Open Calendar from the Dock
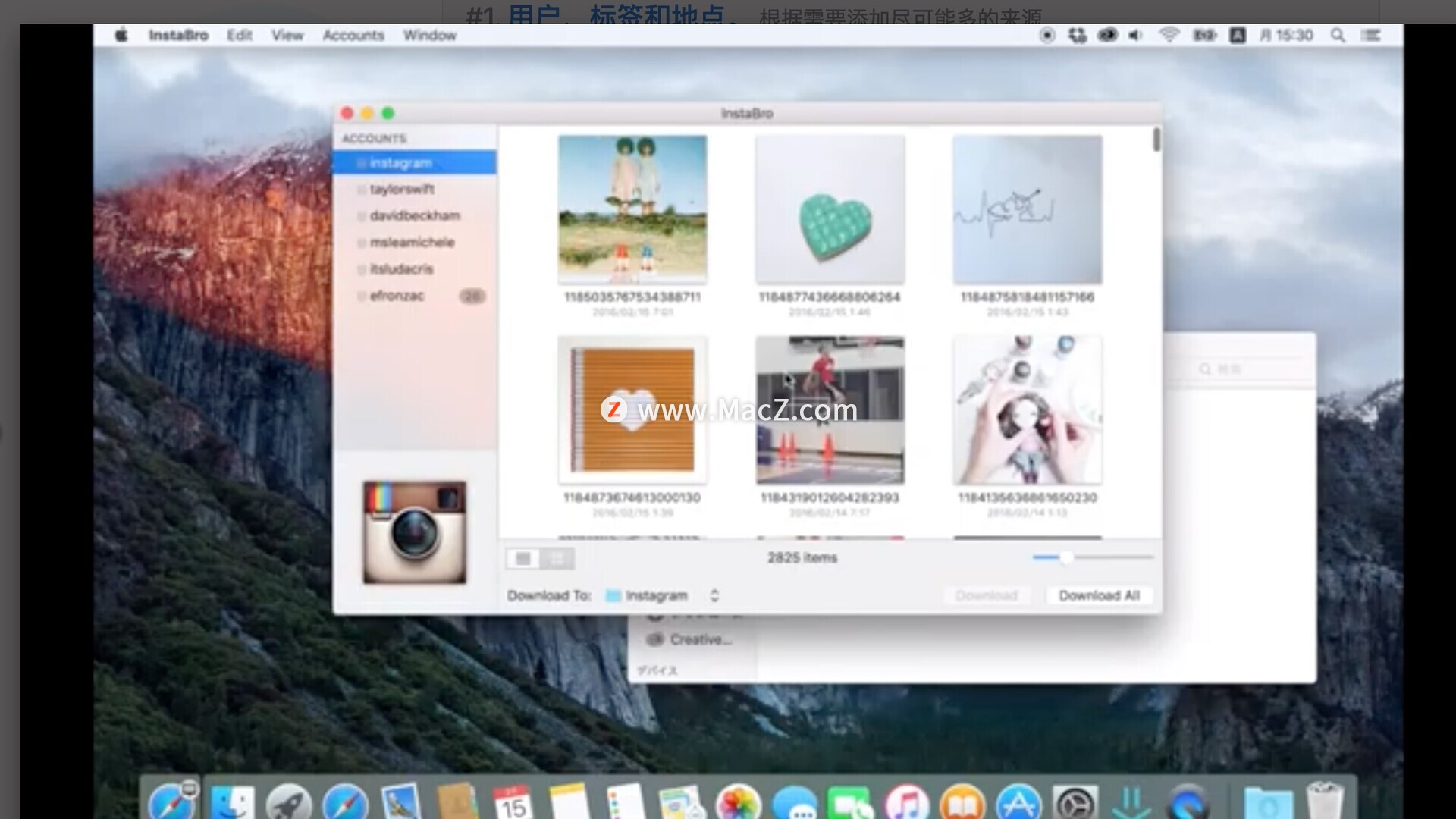1456x819 pixels. (x=513, y=804)
